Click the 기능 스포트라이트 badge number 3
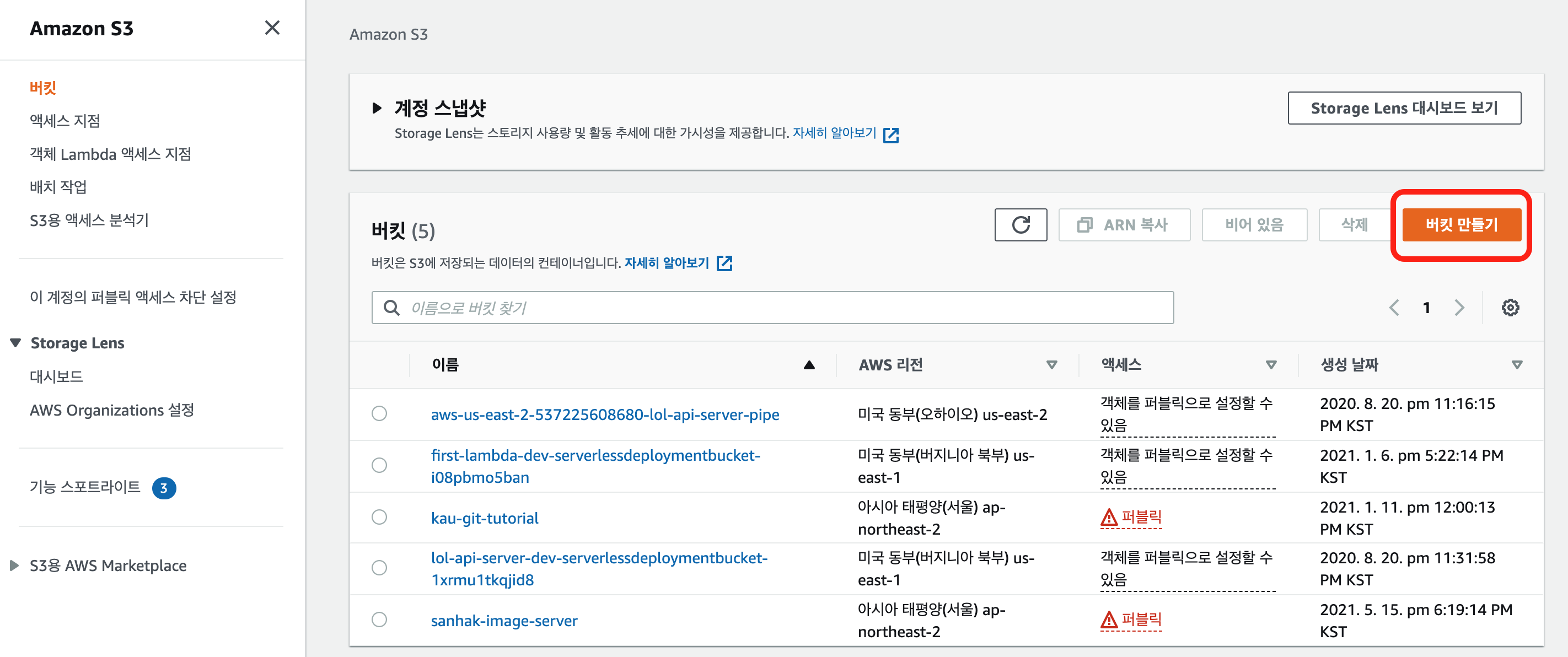The height and width of the screenshot is (657, 1568). (x=164, y=488)
